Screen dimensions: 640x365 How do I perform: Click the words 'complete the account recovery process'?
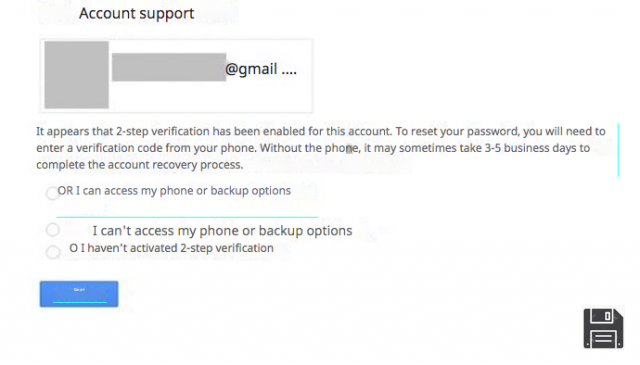tap(139, 165)
